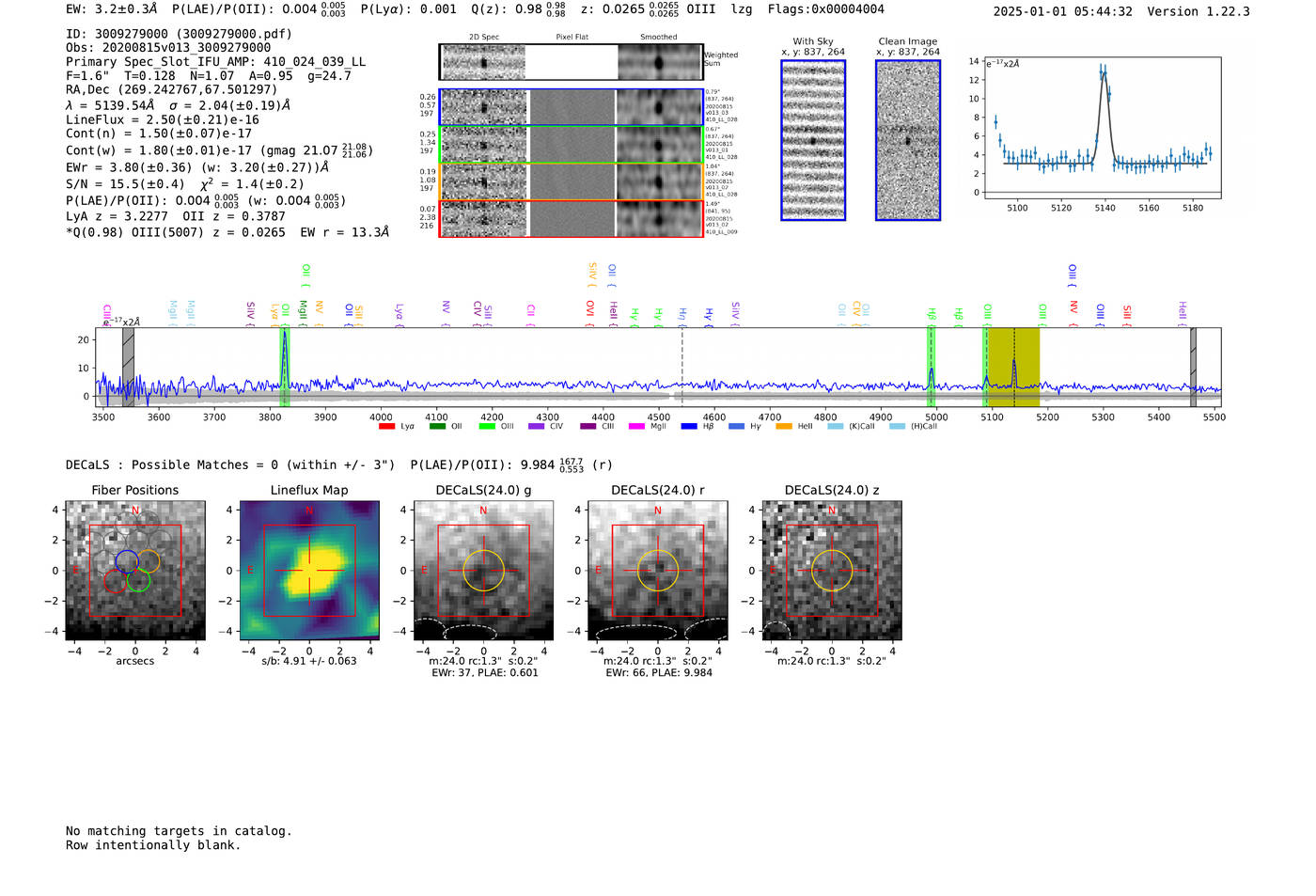1316x896 pixels.
Task: Select the (K)CaII light blue legend swatch
Action: [835, 426]
